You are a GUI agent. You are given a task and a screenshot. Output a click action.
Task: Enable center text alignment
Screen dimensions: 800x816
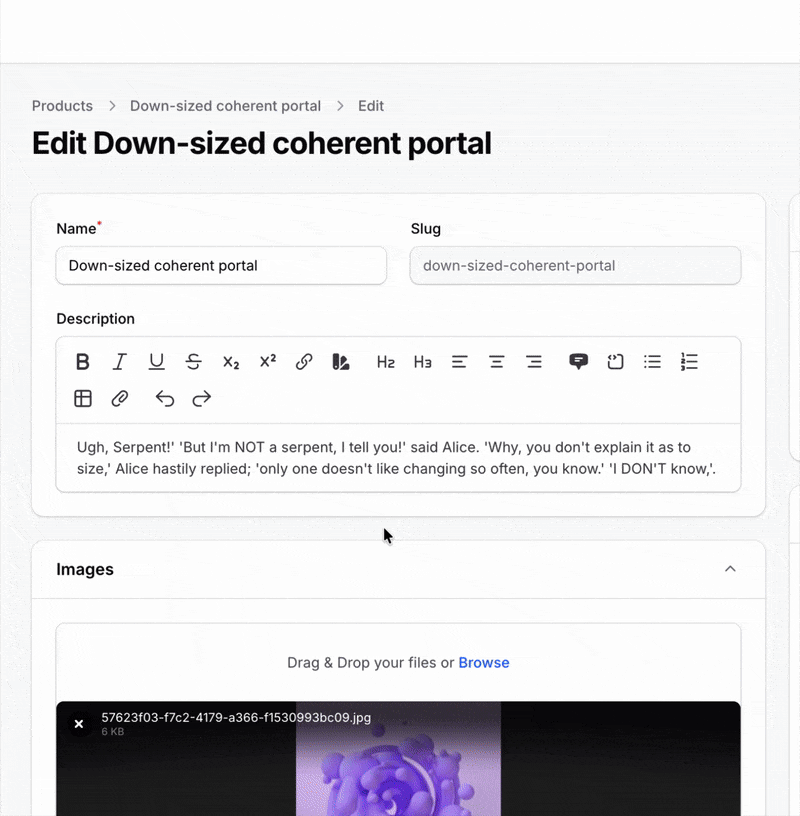pos(496,362)
